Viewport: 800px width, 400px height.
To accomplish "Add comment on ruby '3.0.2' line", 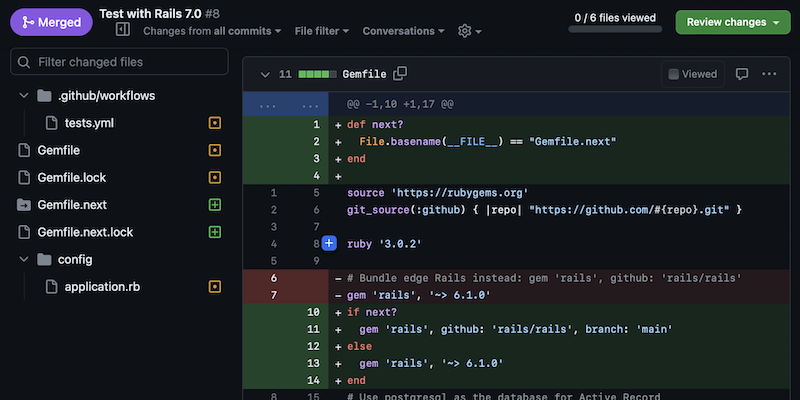I will 330,244.
